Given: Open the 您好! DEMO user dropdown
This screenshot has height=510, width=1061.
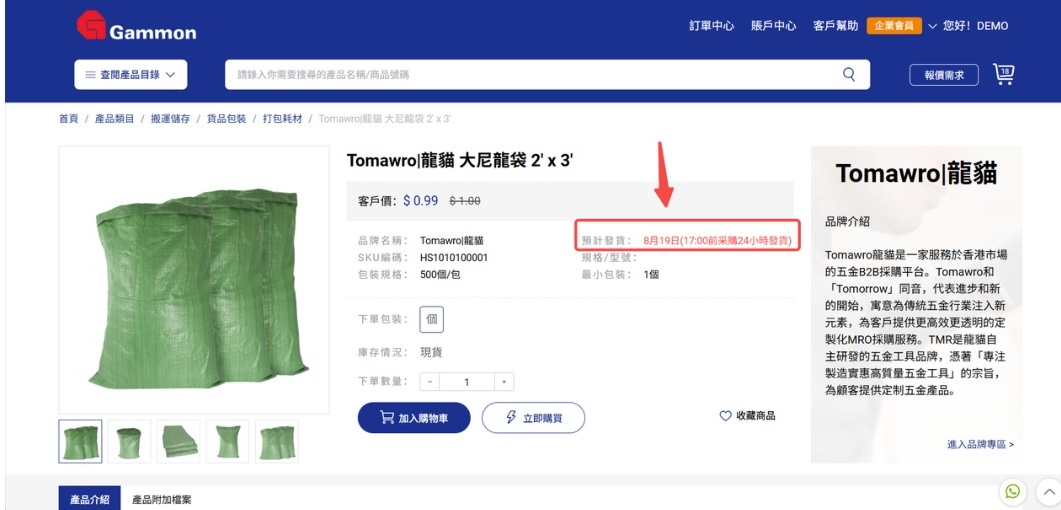Looking at the screenshot, I should tap(968, 26).
